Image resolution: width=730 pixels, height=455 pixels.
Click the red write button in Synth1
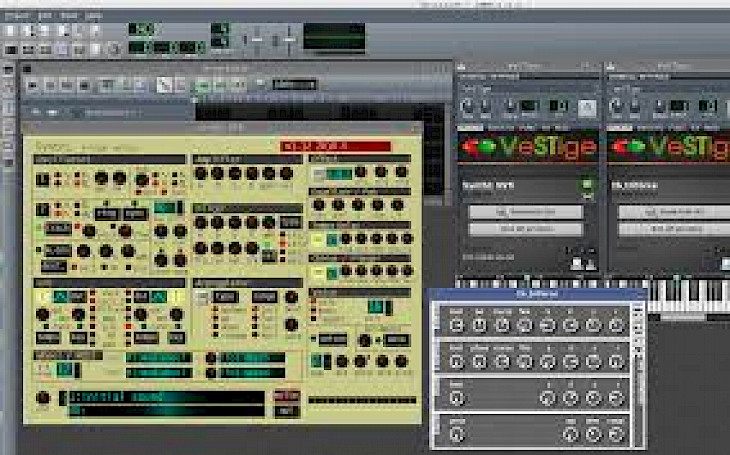[x=287, y=396]
